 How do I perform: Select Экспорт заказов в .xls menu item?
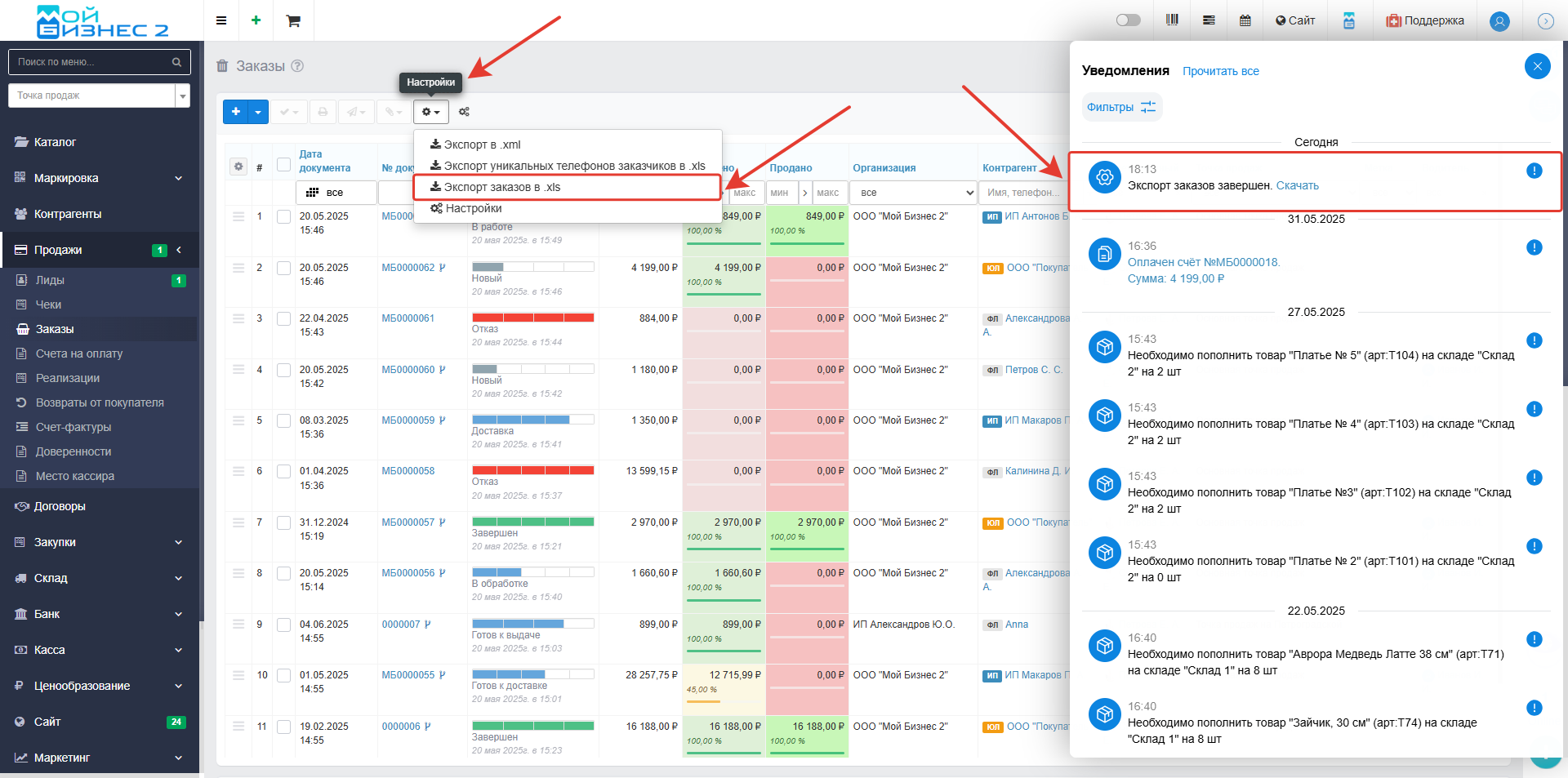tap(501, 187)
